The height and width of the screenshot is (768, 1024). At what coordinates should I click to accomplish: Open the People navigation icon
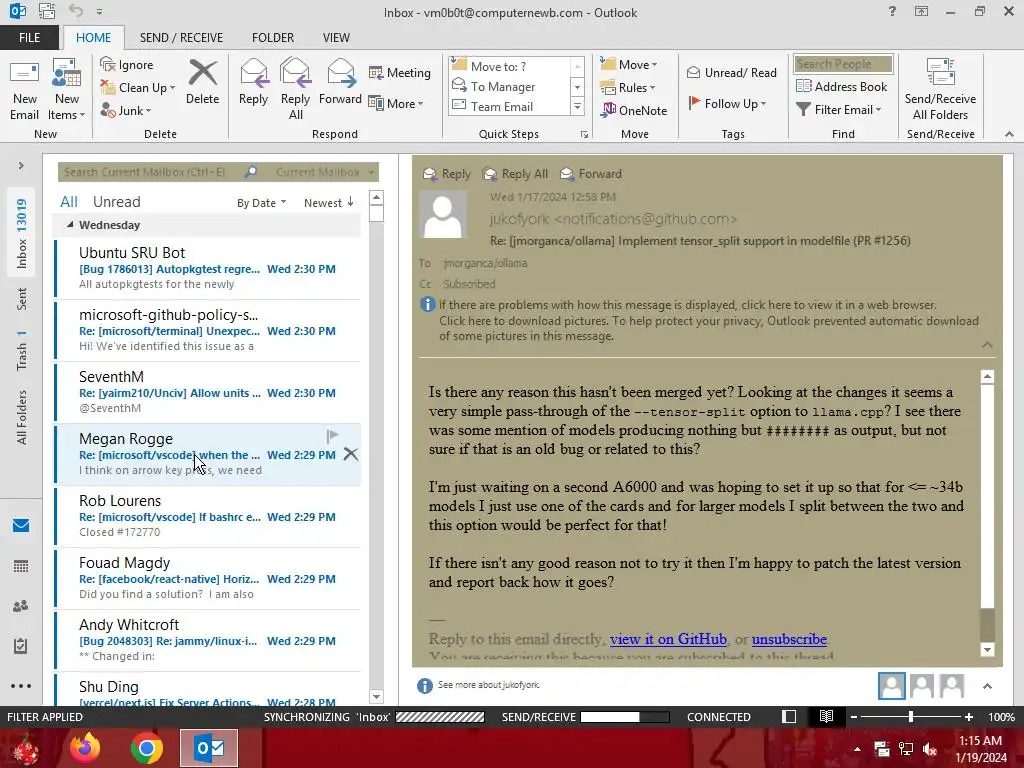tap(21, 606)
